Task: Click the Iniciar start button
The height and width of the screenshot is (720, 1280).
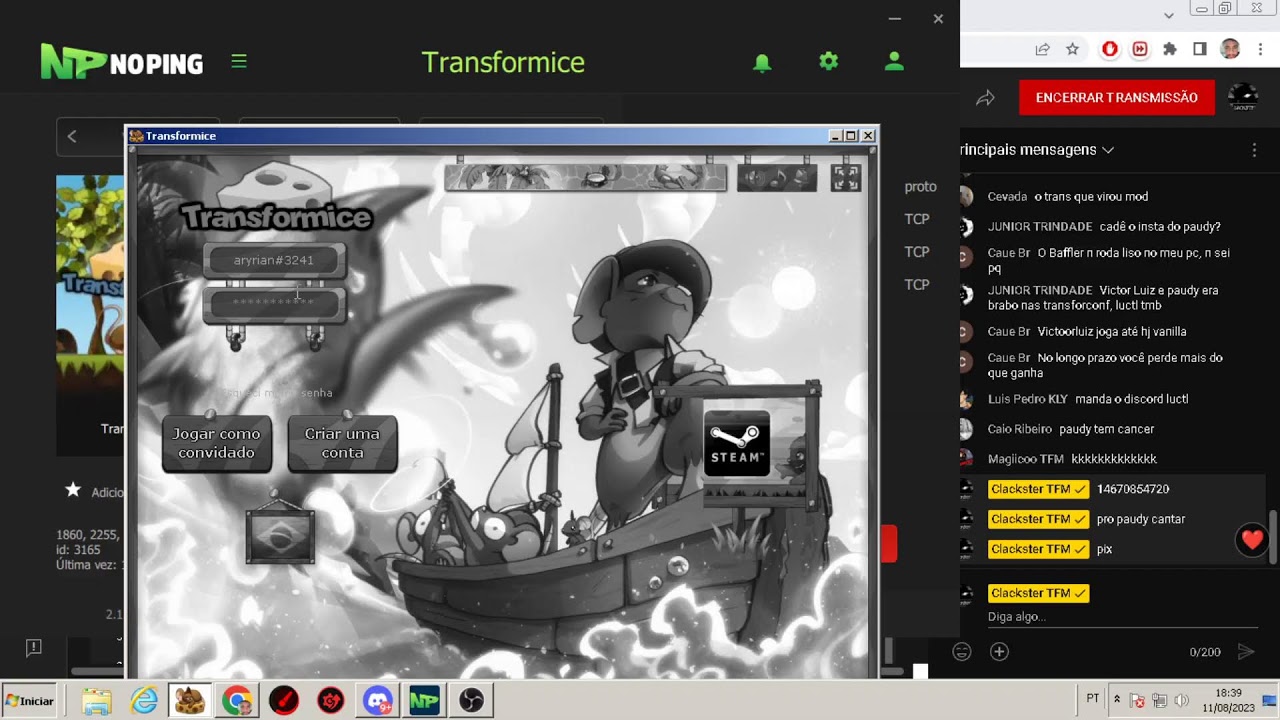Action: (30, 701)
